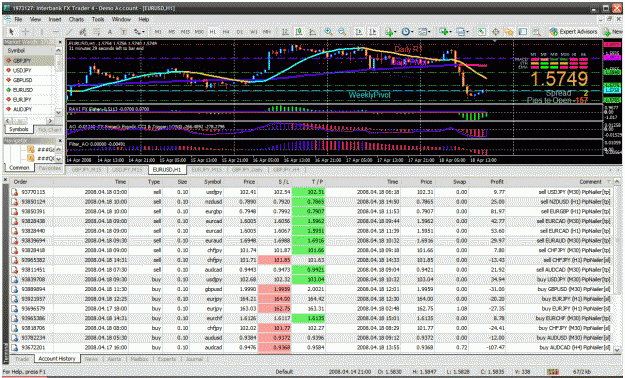Switch to the GBPJPY,M15 chart tab
This screenshot has width=625, height=378.
coord(86,170)
